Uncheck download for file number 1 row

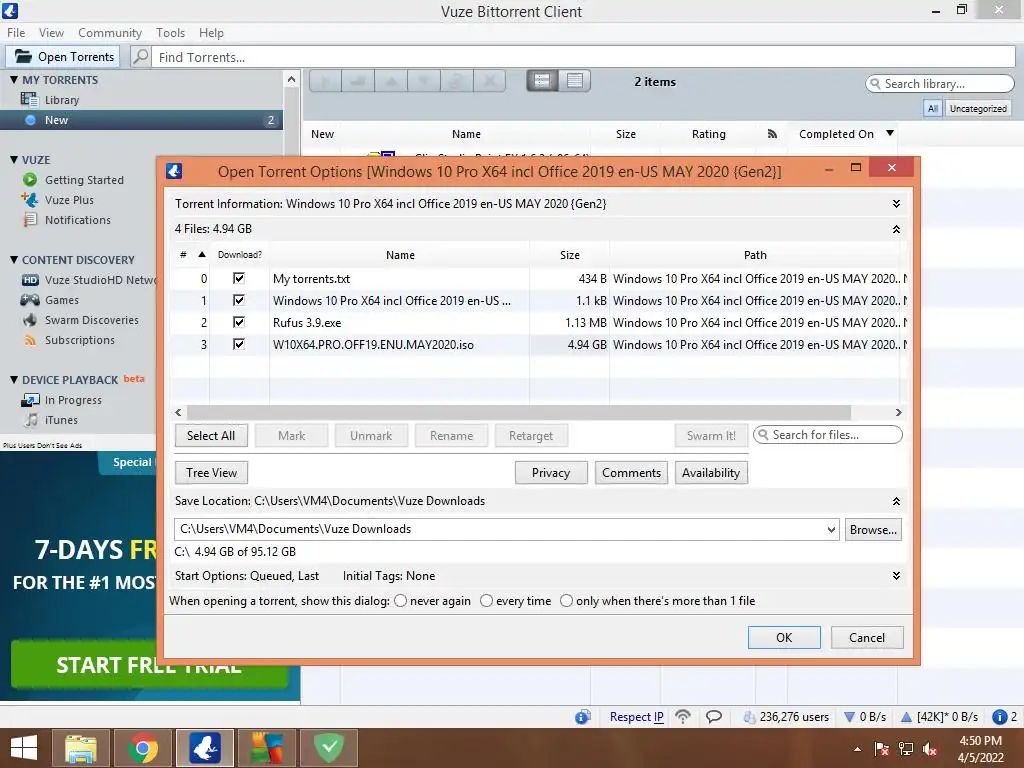[x=239, y=300]
